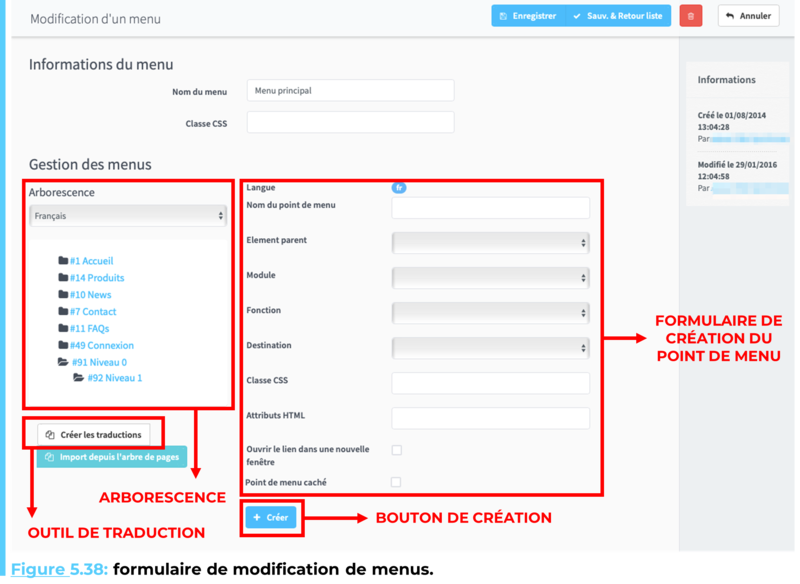Click 'Créer les traductions' button
800x584 pixels.
(x=94, y=435)
